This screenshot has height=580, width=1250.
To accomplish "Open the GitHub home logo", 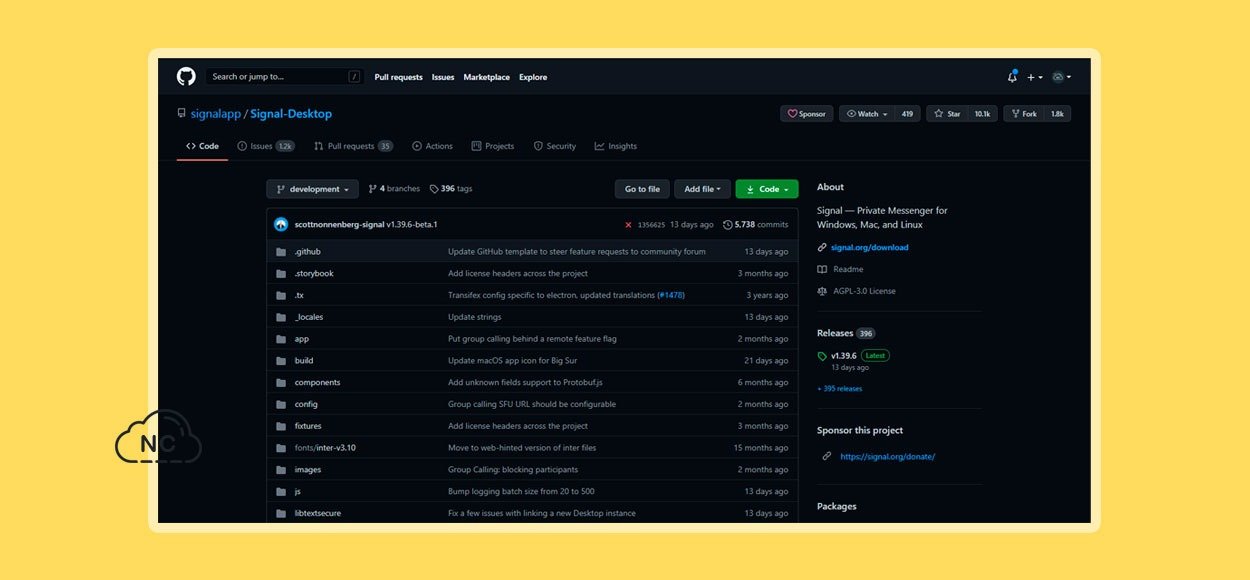I will point(186,77).
